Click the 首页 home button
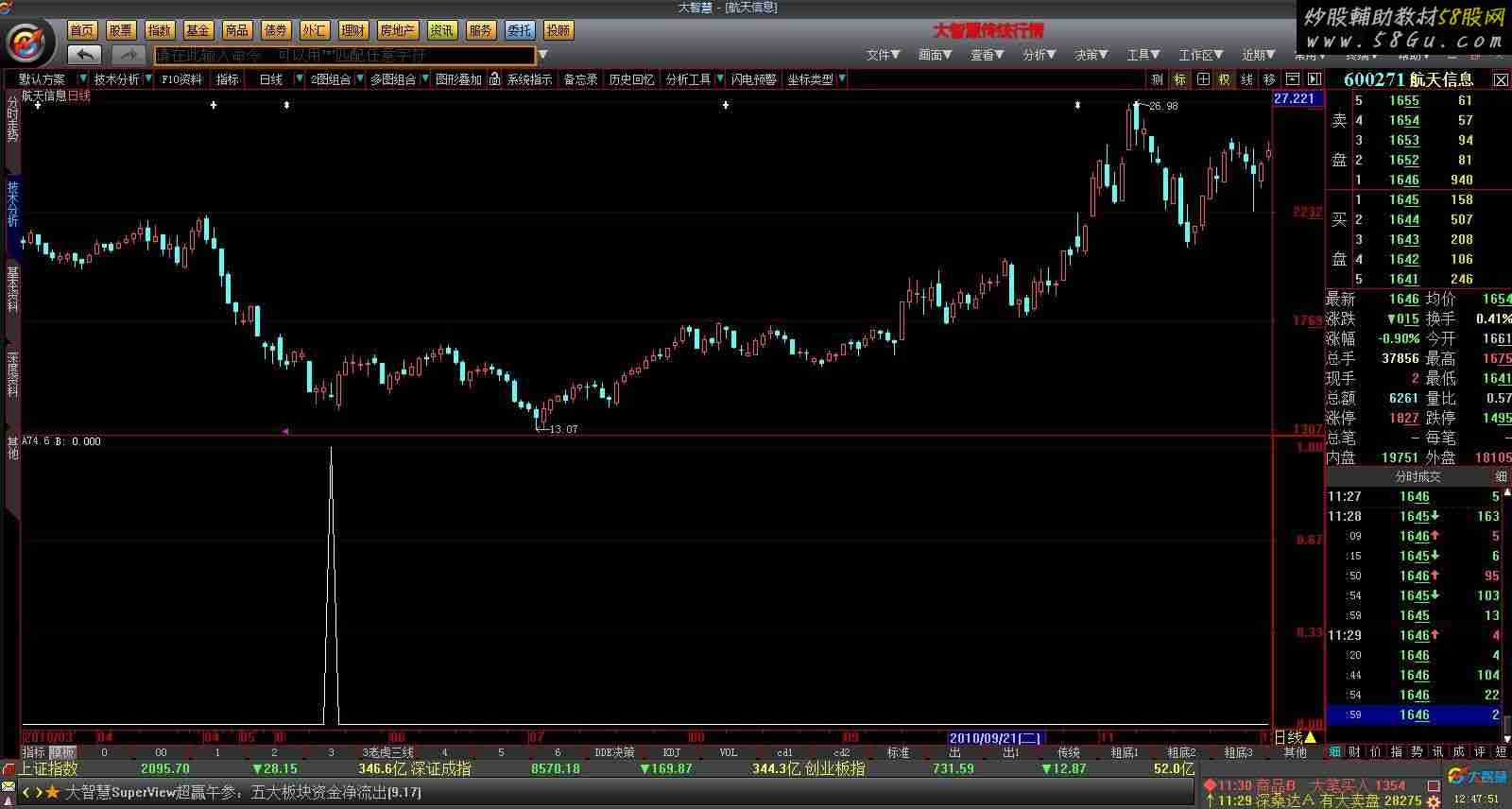 pos(82,30)
